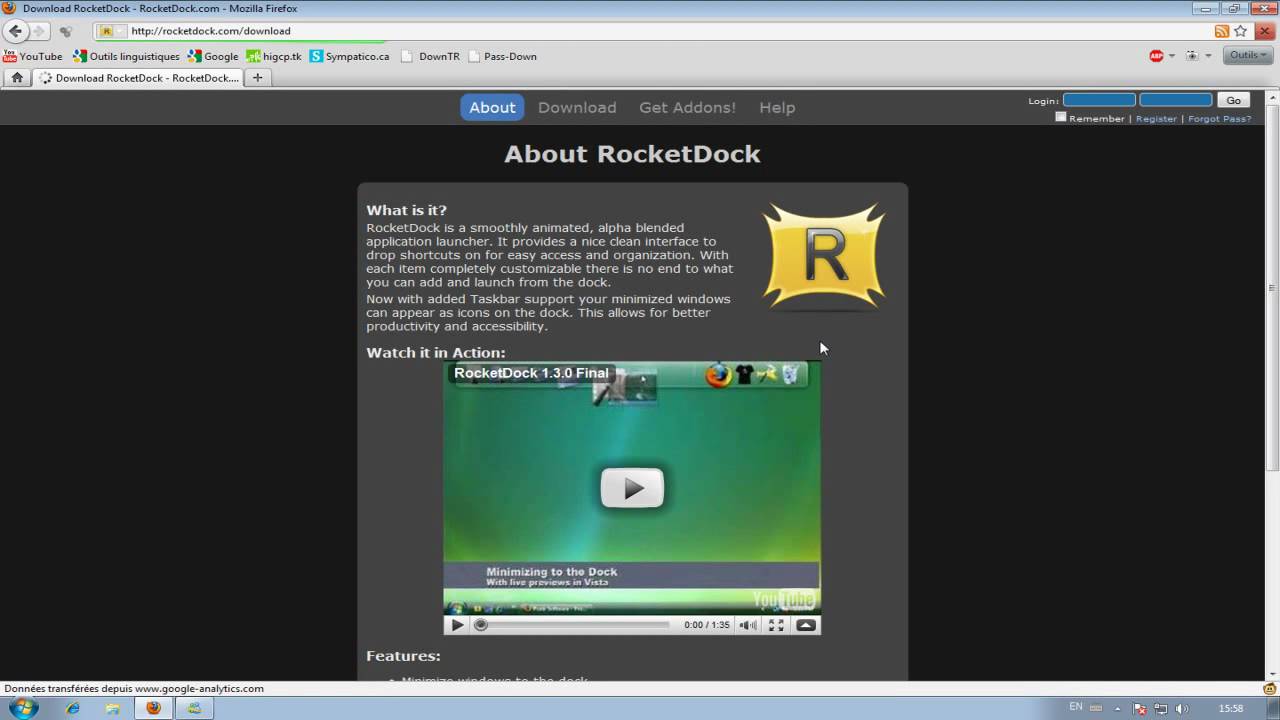Screen dimensions: 1280x720
Task: Click the Firefox taskbar button
Action: 153,708
